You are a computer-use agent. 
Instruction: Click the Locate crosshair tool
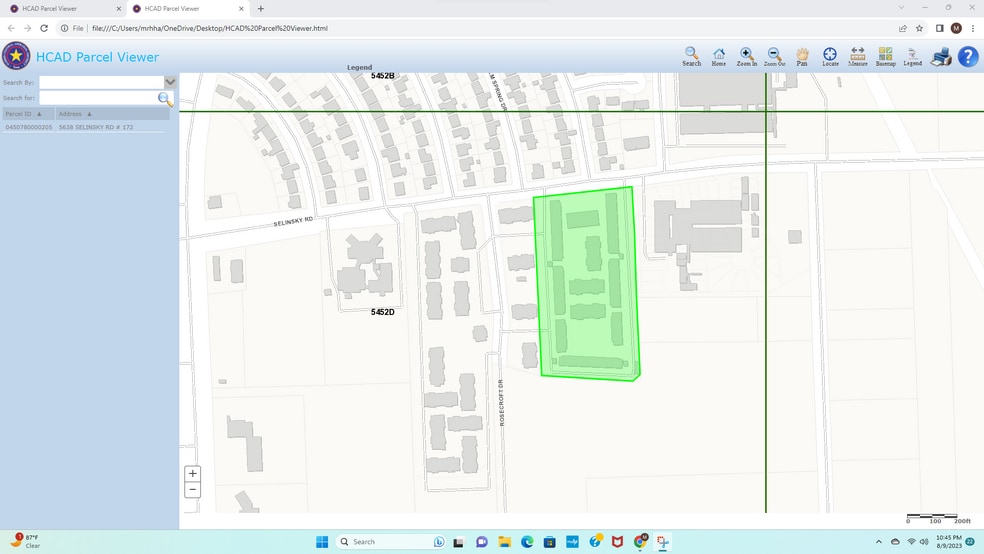(830, 55)
